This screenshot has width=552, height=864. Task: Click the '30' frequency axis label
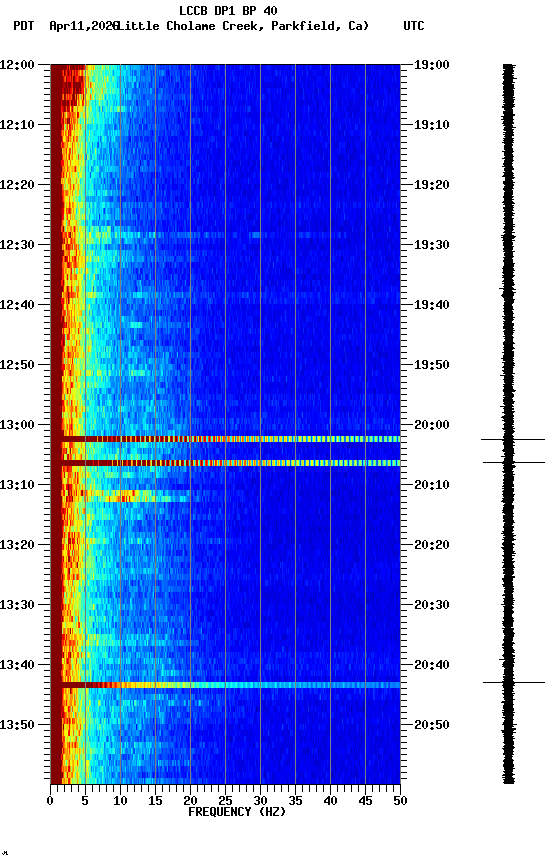[260, 802]
